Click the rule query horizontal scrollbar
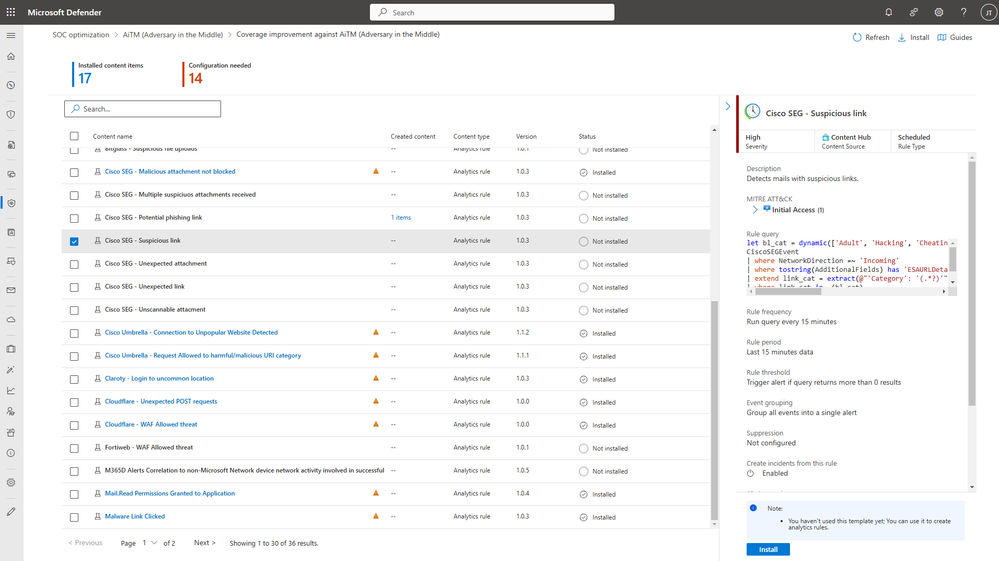 coord(787,291)
